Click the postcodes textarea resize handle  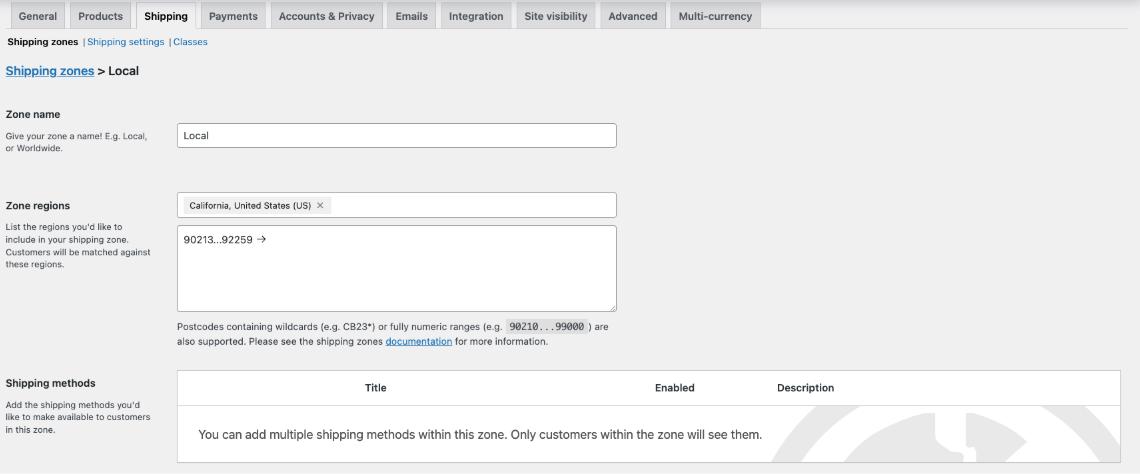point(611,306)
